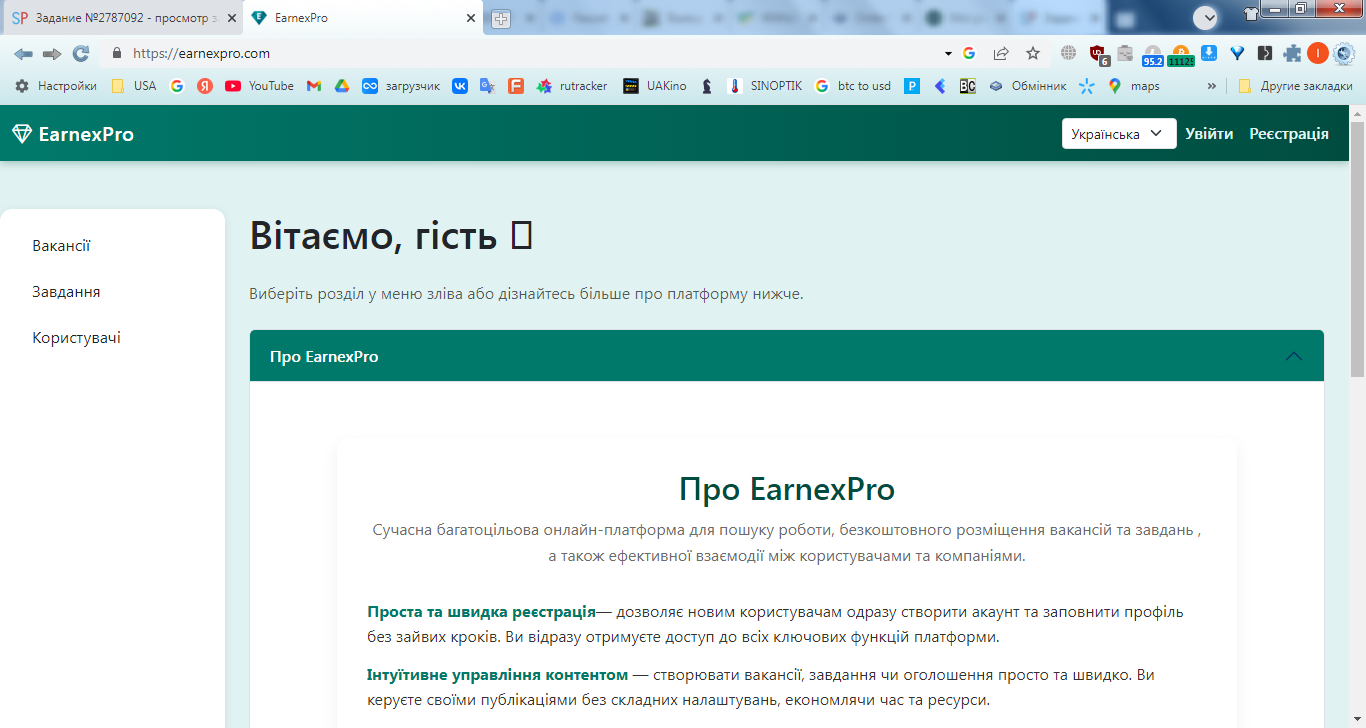
Task: Open Завдання in the left menu
Action: point(66,292)
